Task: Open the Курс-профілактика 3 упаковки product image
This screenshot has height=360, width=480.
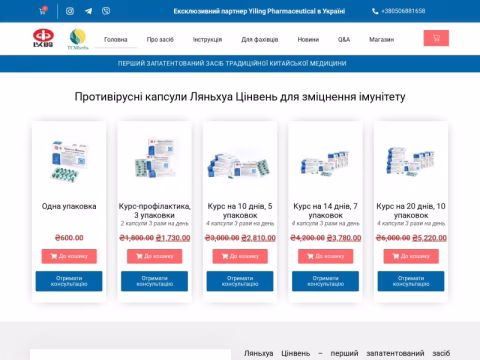Action: tap(155, 157)
